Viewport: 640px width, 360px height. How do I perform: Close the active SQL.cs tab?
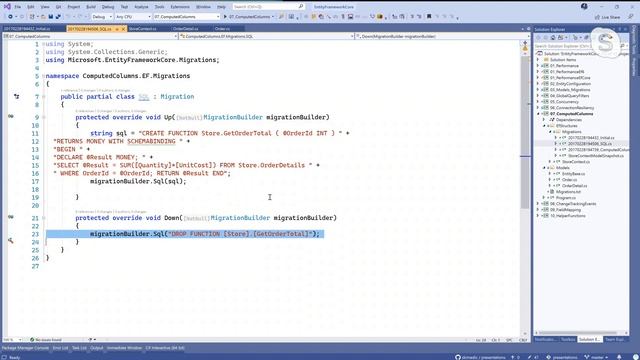tap(123, 29)
